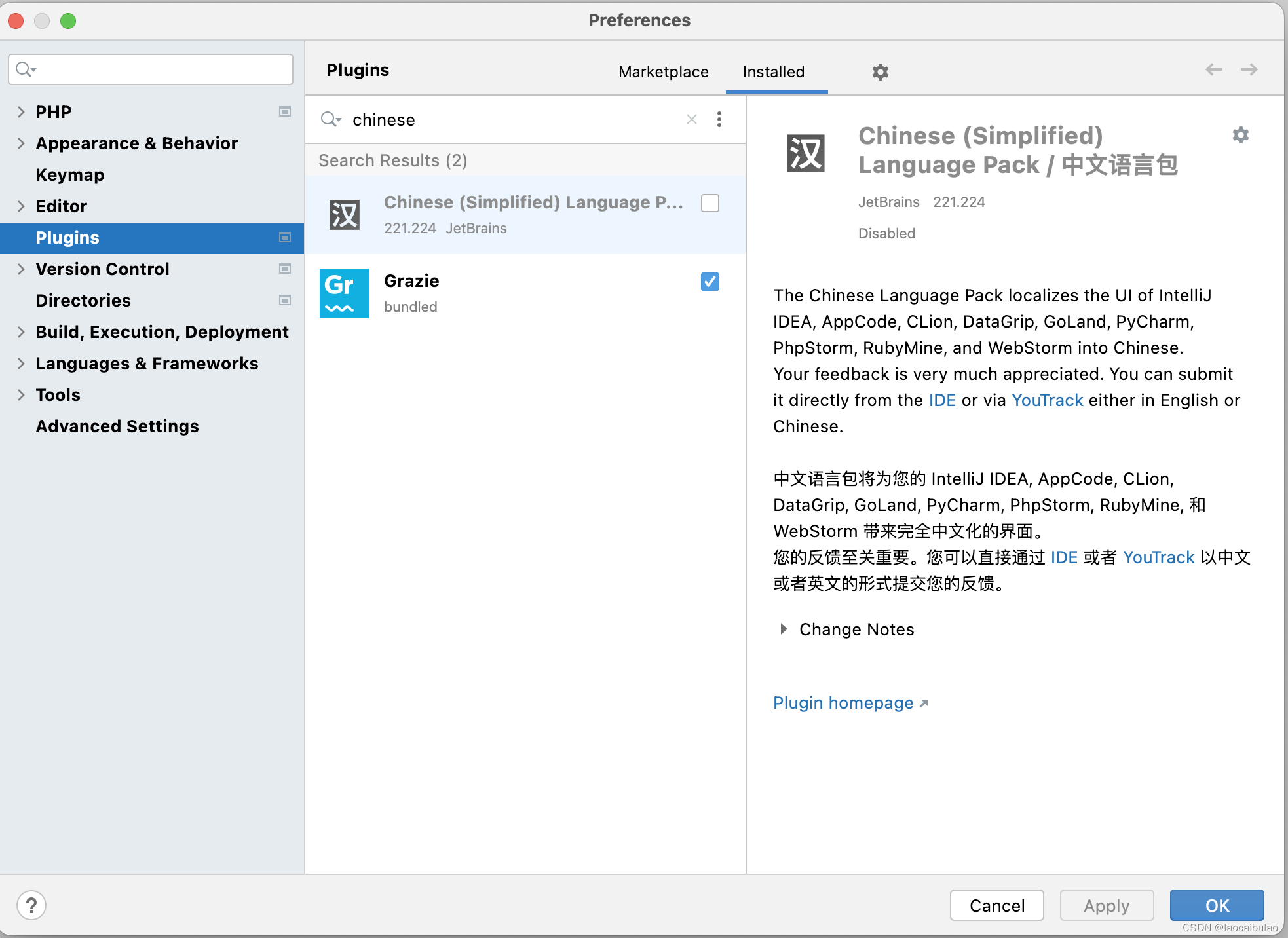The image size is (1288, 938).
Task: Expand Appearance & Behavior section
Action: (21, 143)
